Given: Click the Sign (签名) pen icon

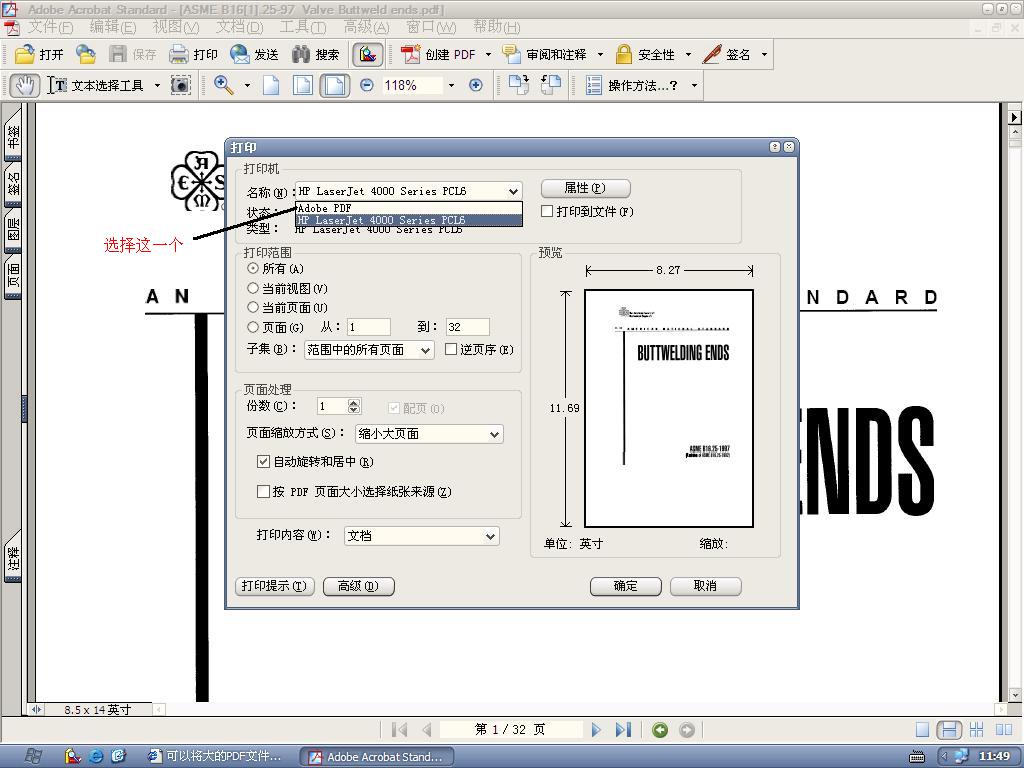Looking at the screenshot, I should (712, 54).
